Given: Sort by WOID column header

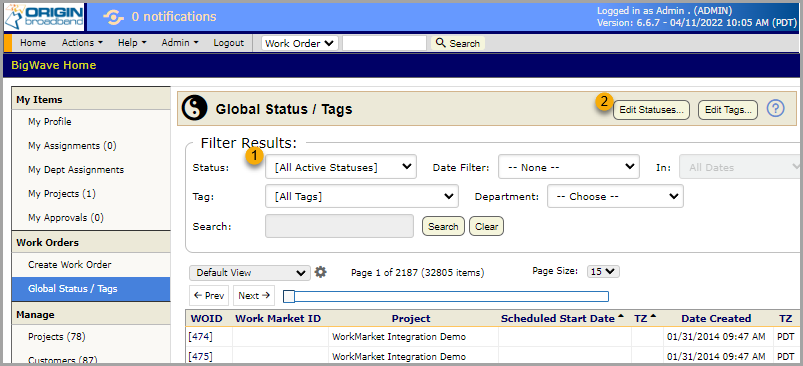Looking at the screenshot, I should [207, 318].
